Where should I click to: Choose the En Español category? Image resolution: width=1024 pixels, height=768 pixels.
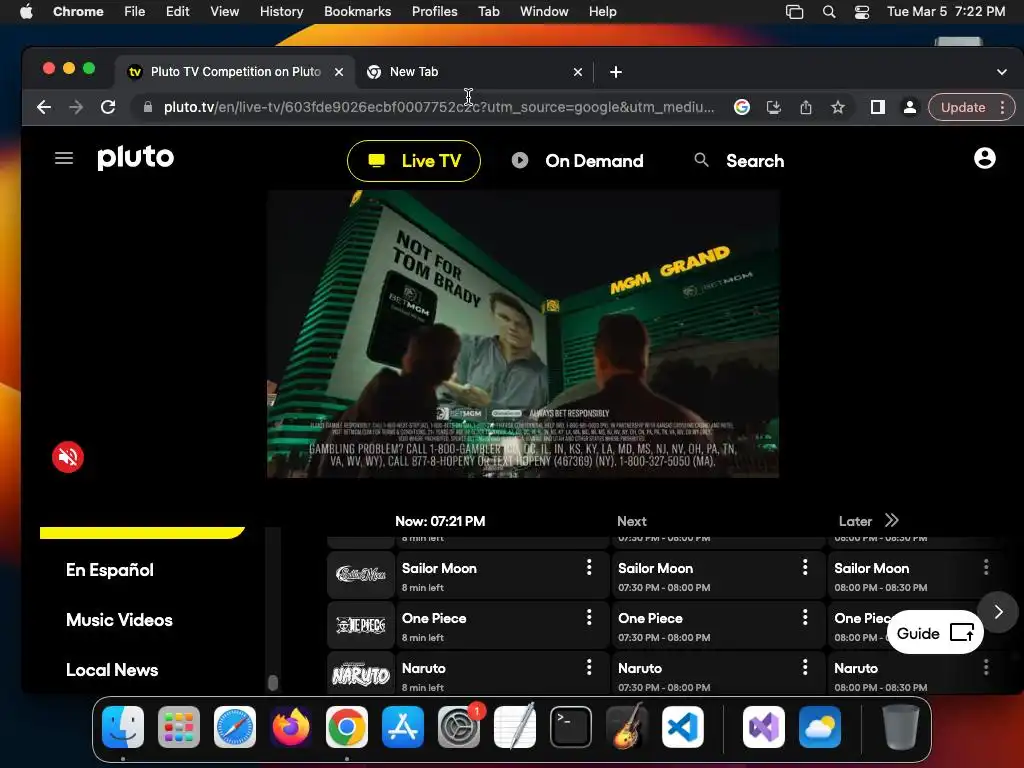[110, 569]
